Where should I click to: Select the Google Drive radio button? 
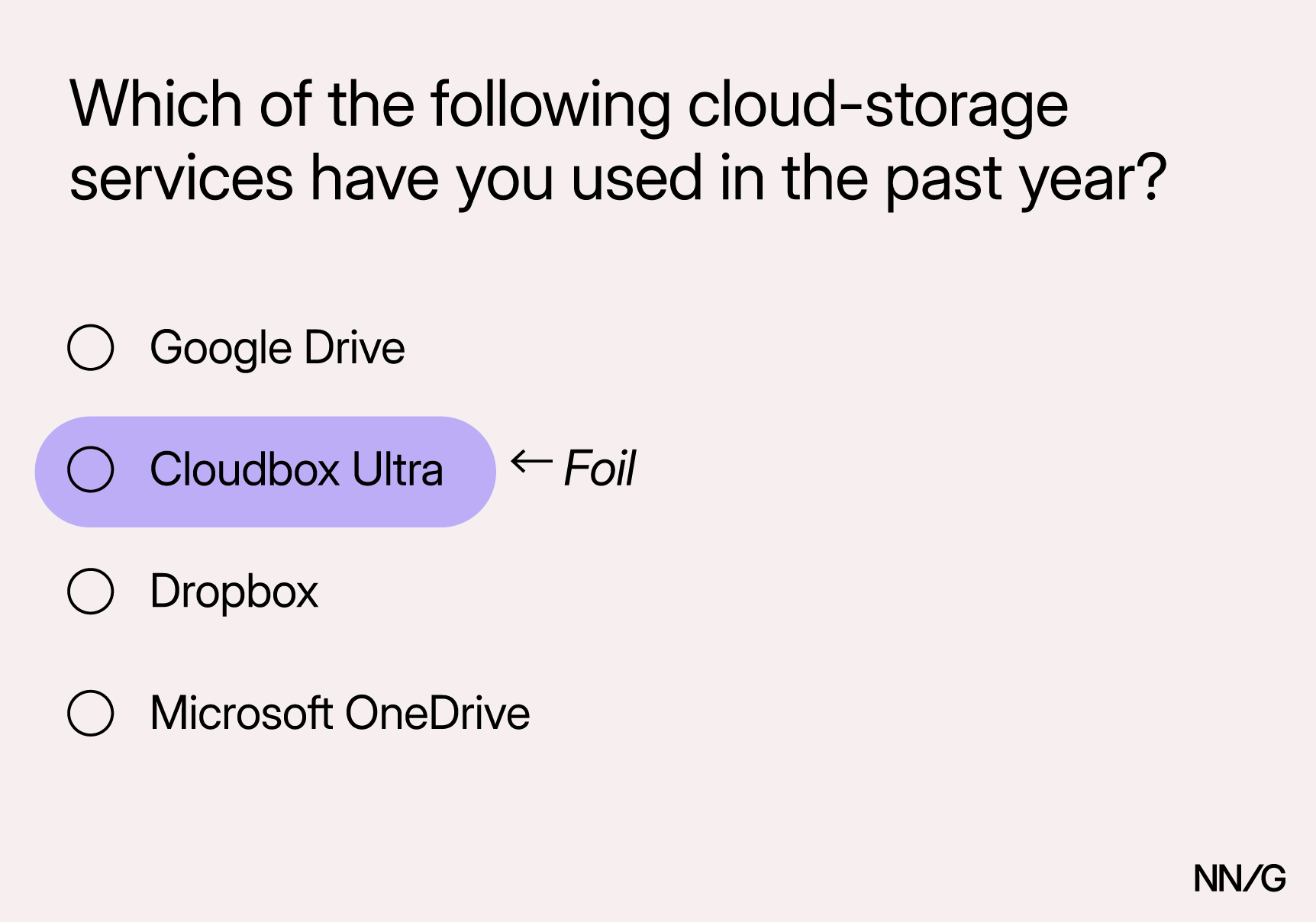coord(91,347)
